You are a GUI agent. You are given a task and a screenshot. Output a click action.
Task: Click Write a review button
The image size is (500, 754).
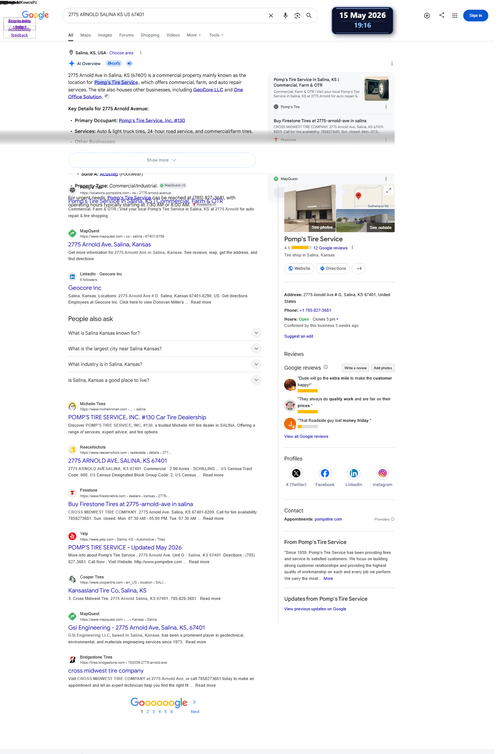[356, 368]
